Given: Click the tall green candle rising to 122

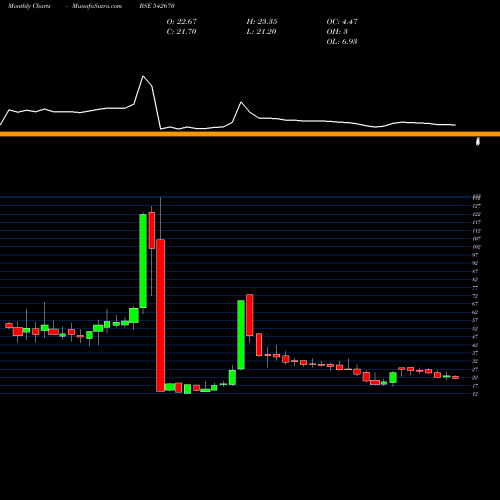Looking at the screenshot, I should [x=143, y=261].
